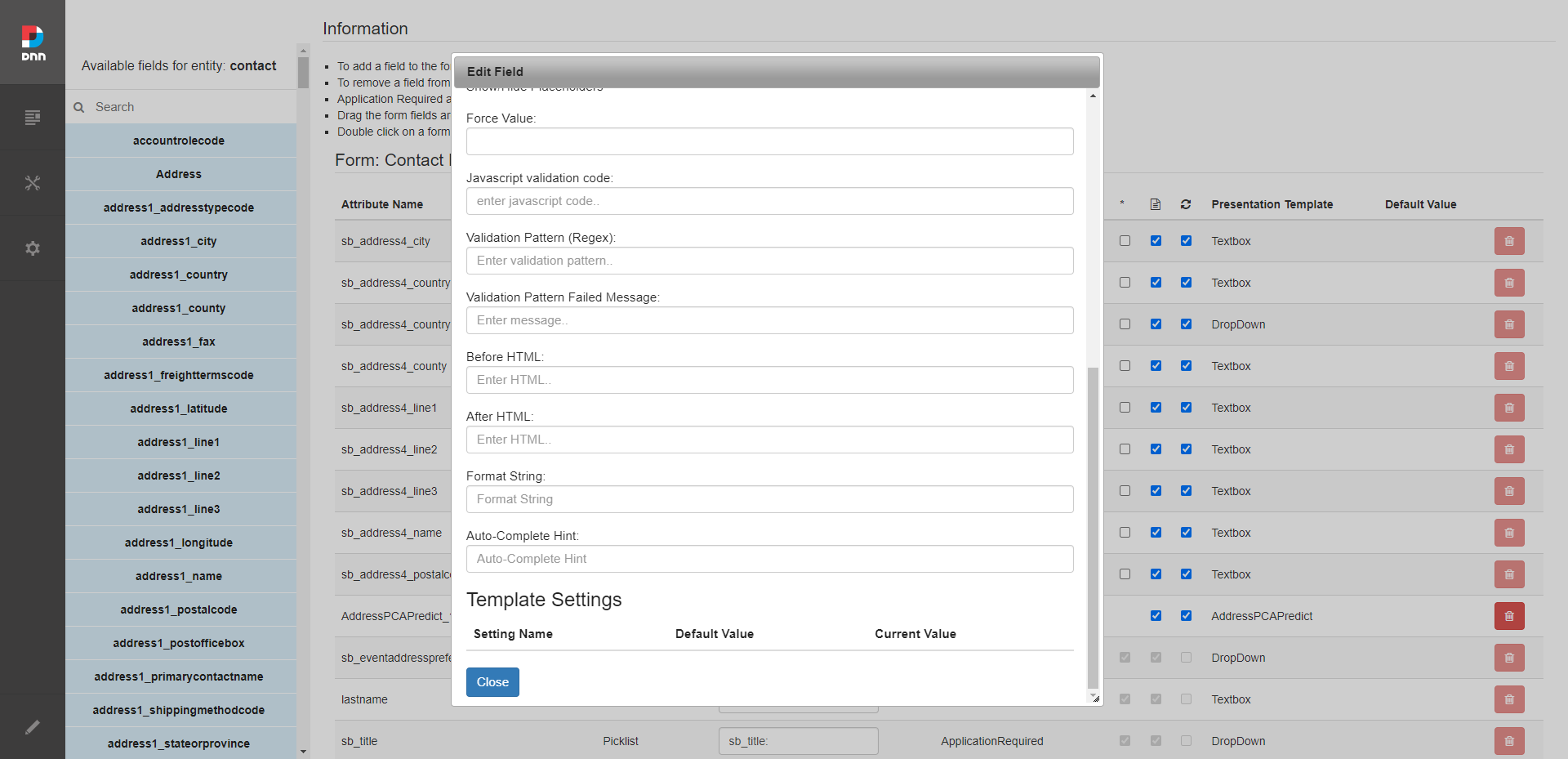Click the Edit Field dialog scrollbar thumb

1093,523
